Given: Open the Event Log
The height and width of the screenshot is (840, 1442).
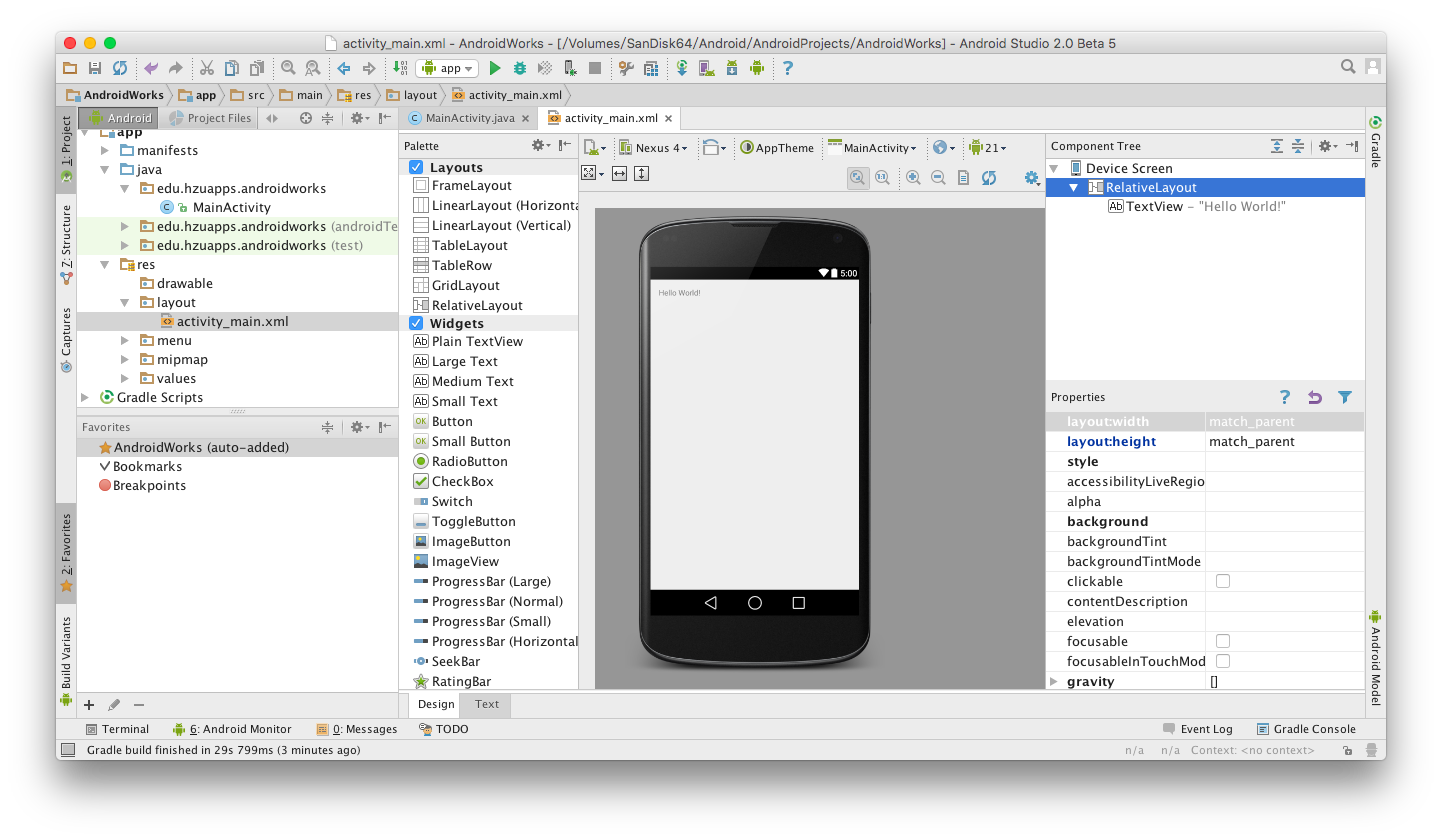Looking at the screenshot, I should coord(1198,729).
